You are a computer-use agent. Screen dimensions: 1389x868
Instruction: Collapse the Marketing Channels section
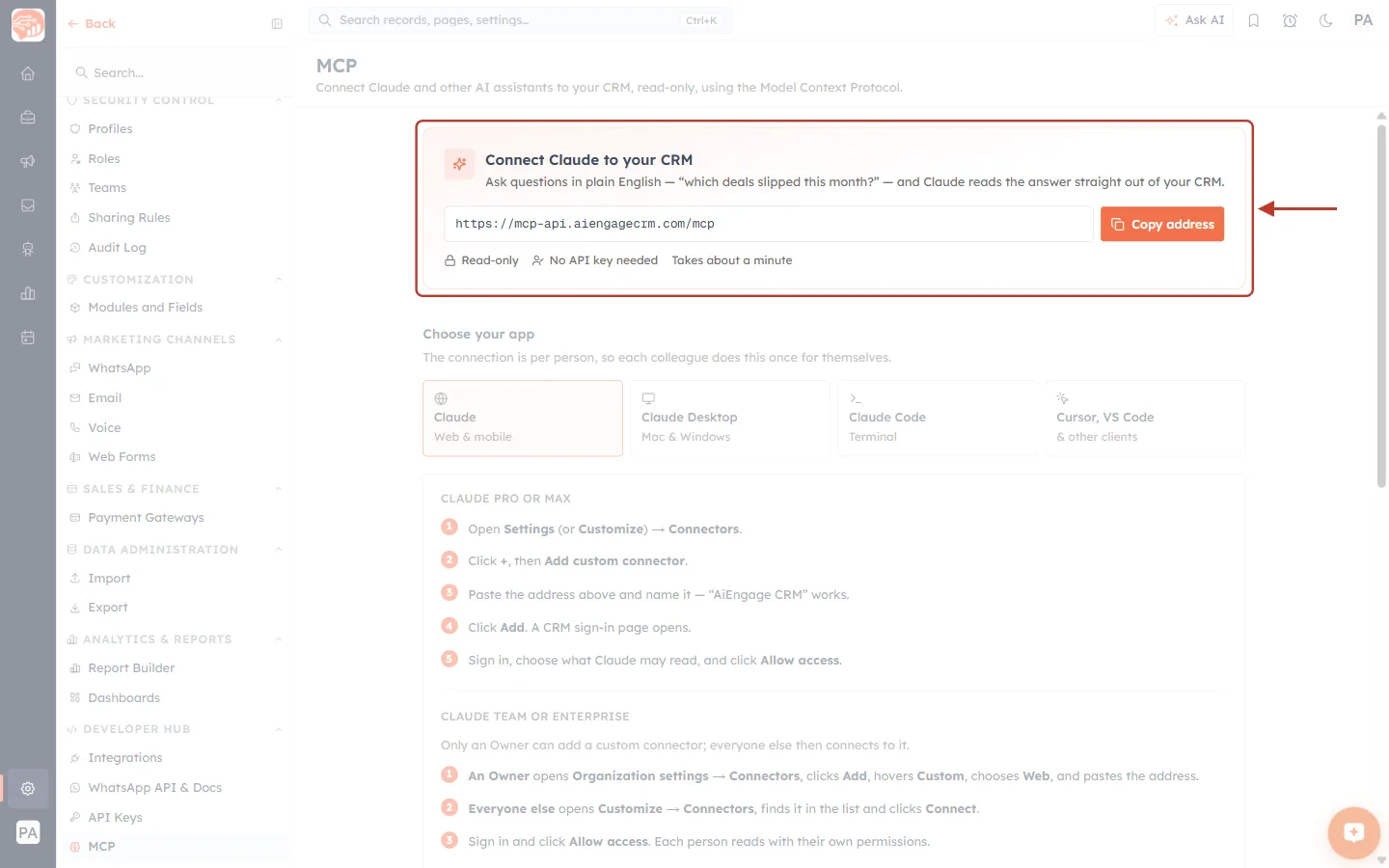[x=278, y=339]
